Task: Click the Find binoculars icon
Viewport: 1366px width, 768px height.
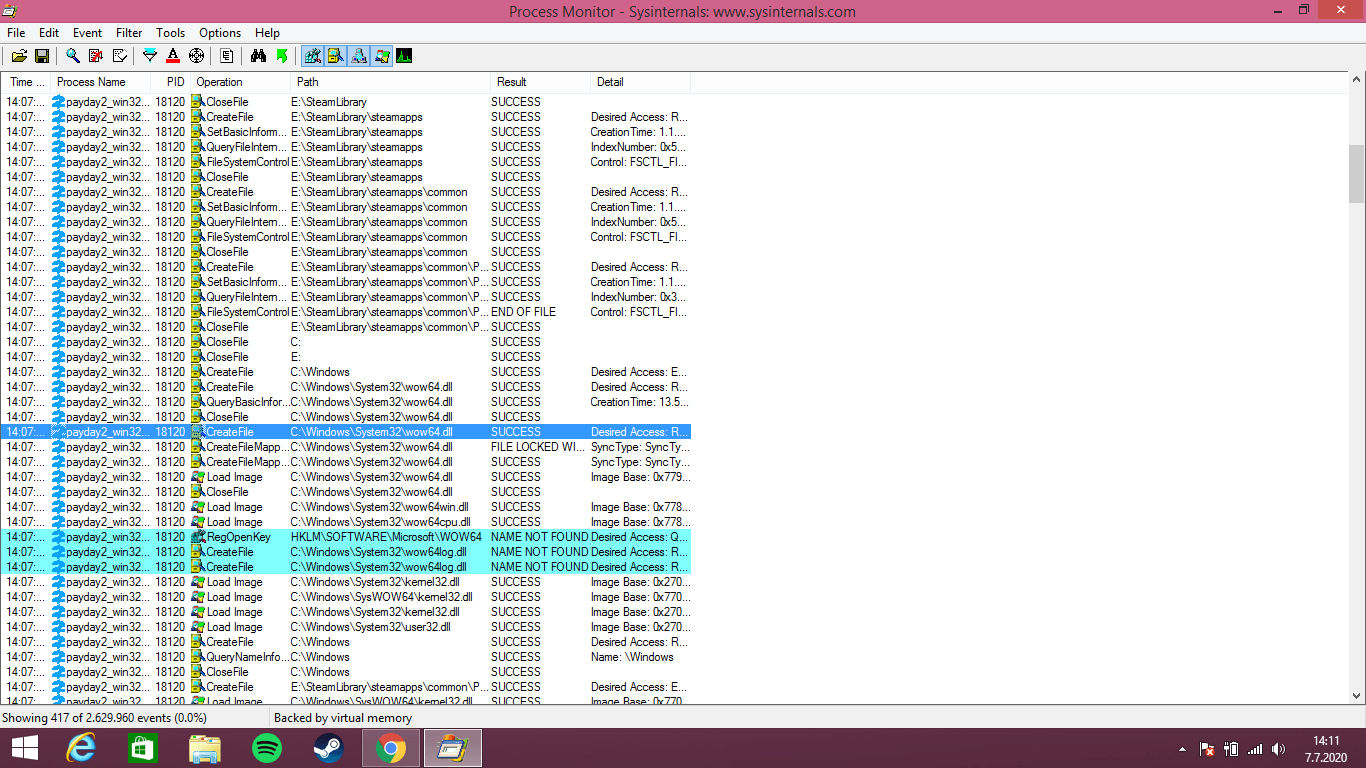Action: pos(258,56)
